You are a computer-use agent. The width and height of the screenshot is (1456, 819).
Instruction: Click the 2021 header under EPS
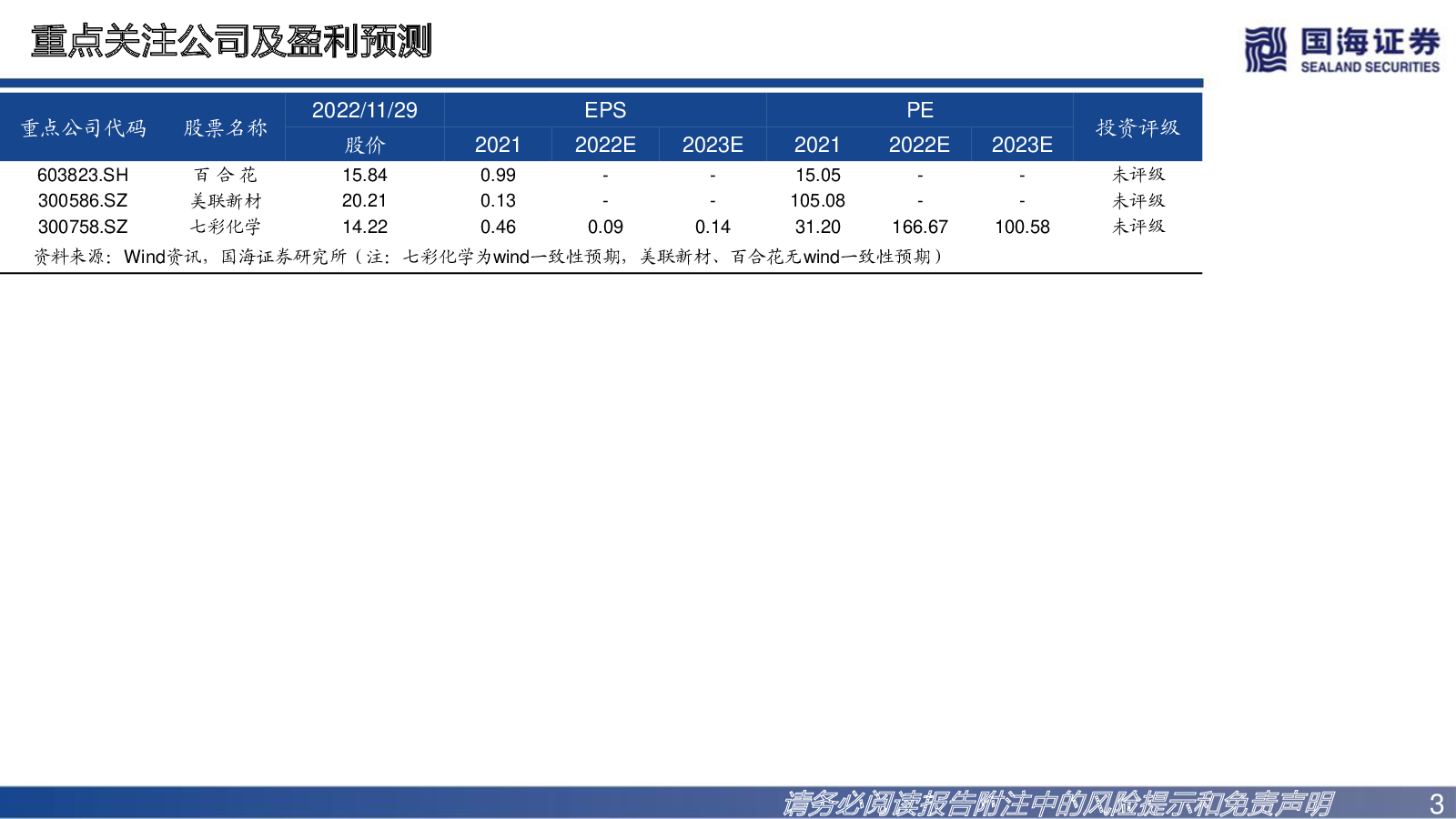pyautogui.click(x=498, y=145)
